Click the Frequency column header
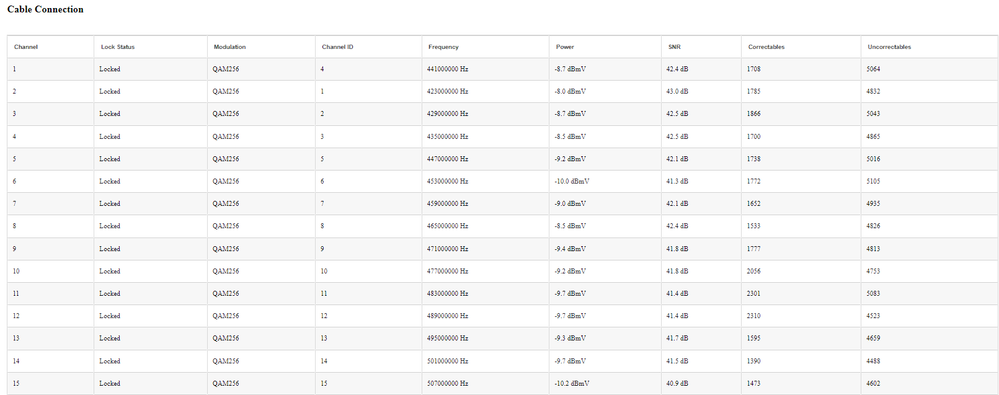999x395 pixels. coord(443,47)
